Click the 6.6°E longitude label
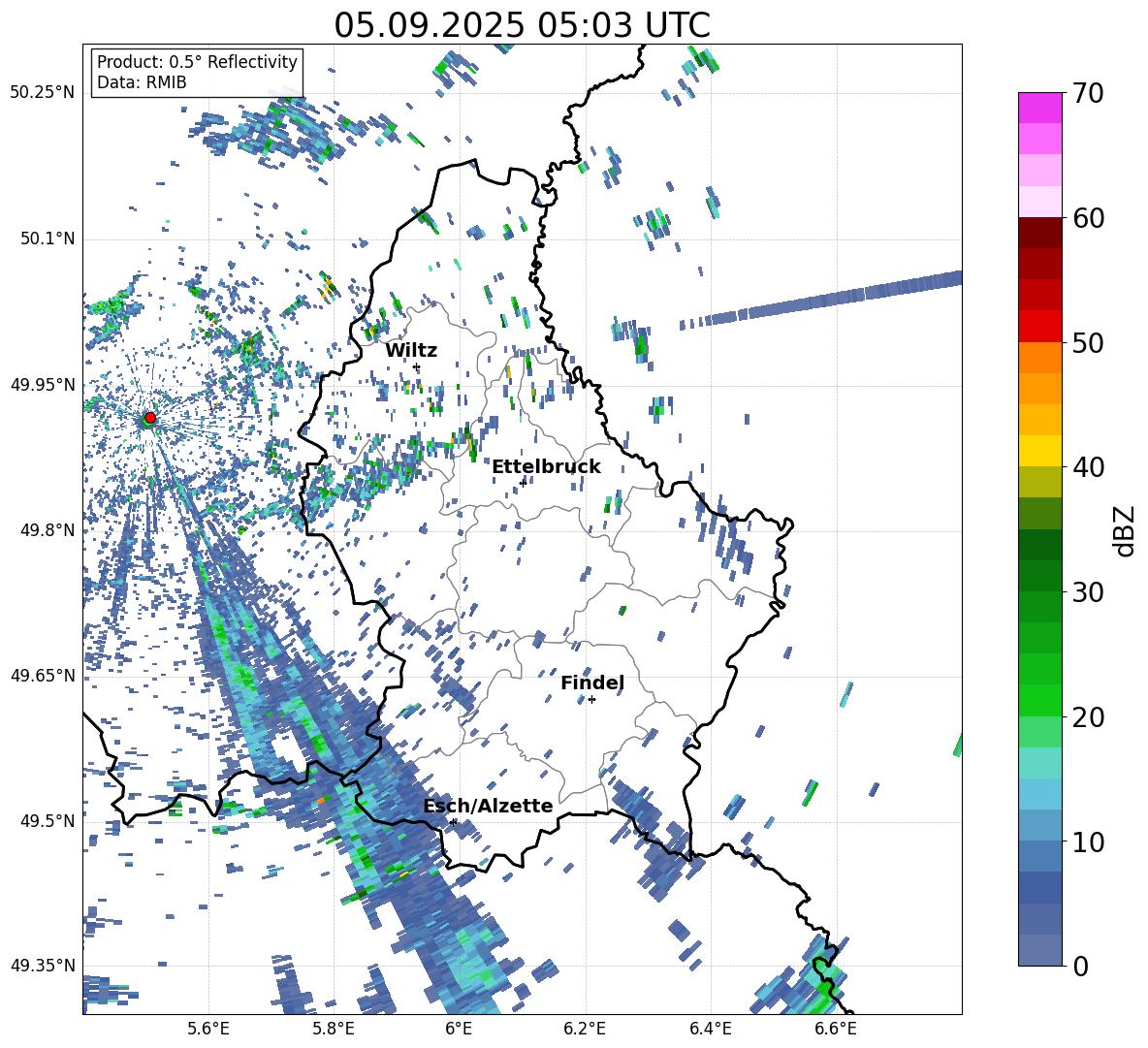This screenshot has width=1148, height=1048. coord(836,1030)
